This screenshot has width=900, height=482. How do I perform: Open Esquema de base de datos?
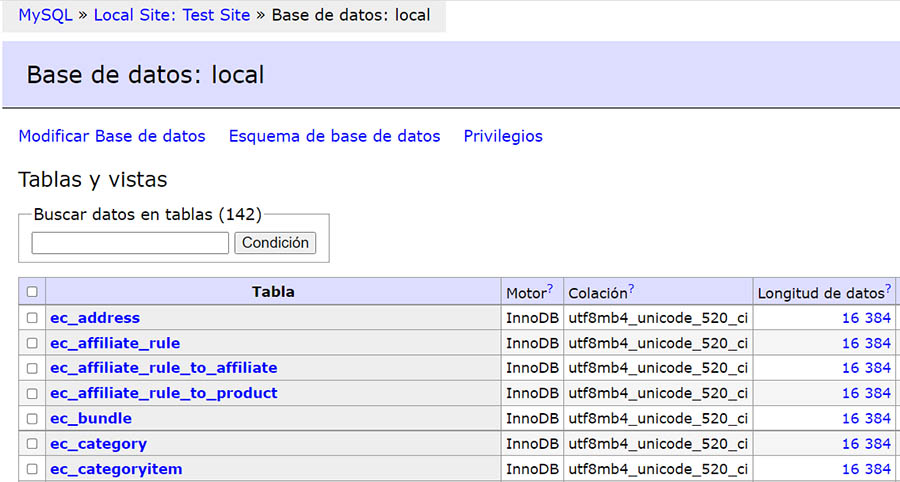point(334,136)
